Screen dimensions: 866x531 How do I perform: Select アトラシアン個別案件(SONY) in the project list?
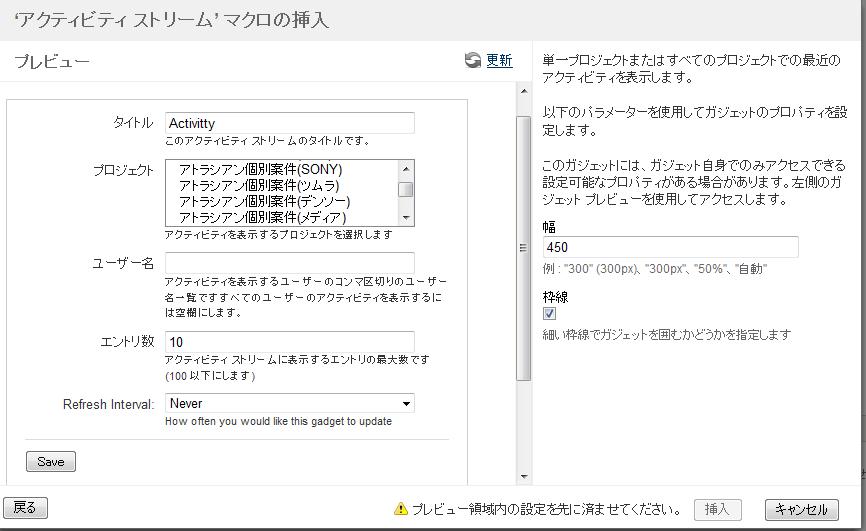click(260, 169)
